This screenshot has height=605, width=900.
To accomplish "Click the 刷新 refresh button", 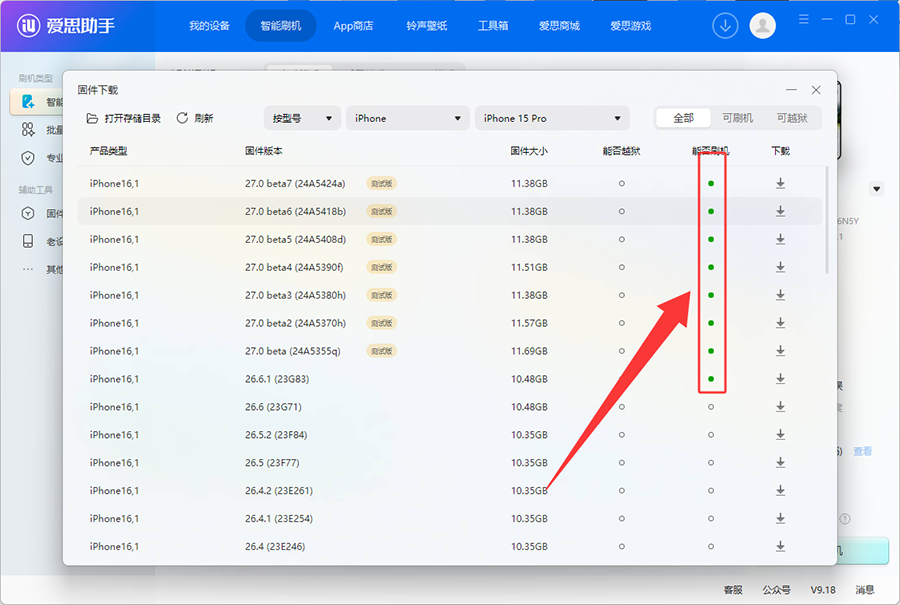I will click(195, 118).
